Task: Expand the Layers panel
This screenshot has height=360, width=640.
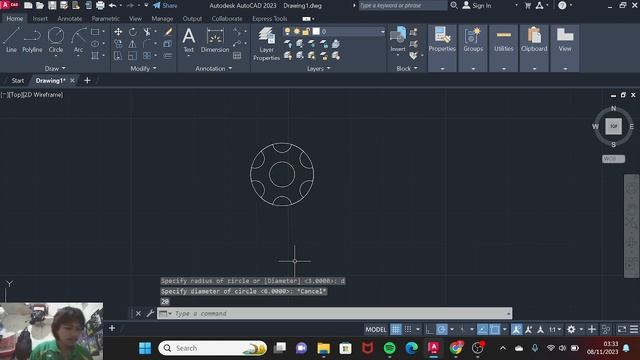Action: (318, 69)
